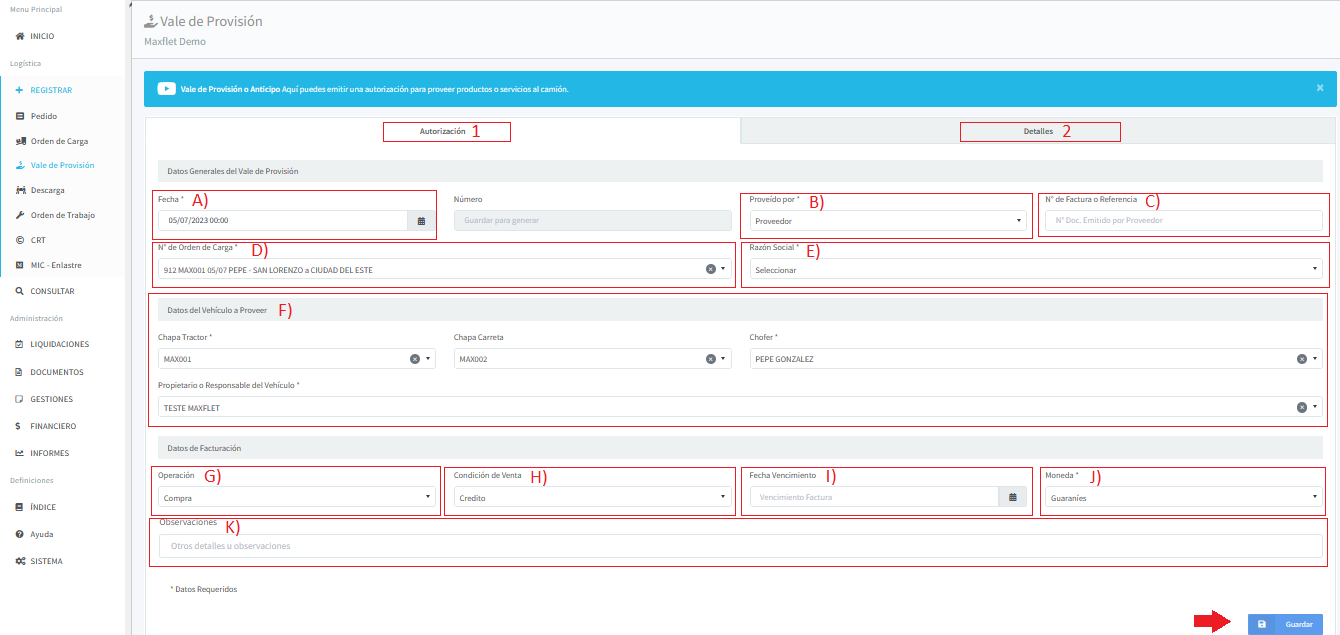Play the video icon in the blue banner
This screenshot has width=1340, height=635.
[166, 89]
